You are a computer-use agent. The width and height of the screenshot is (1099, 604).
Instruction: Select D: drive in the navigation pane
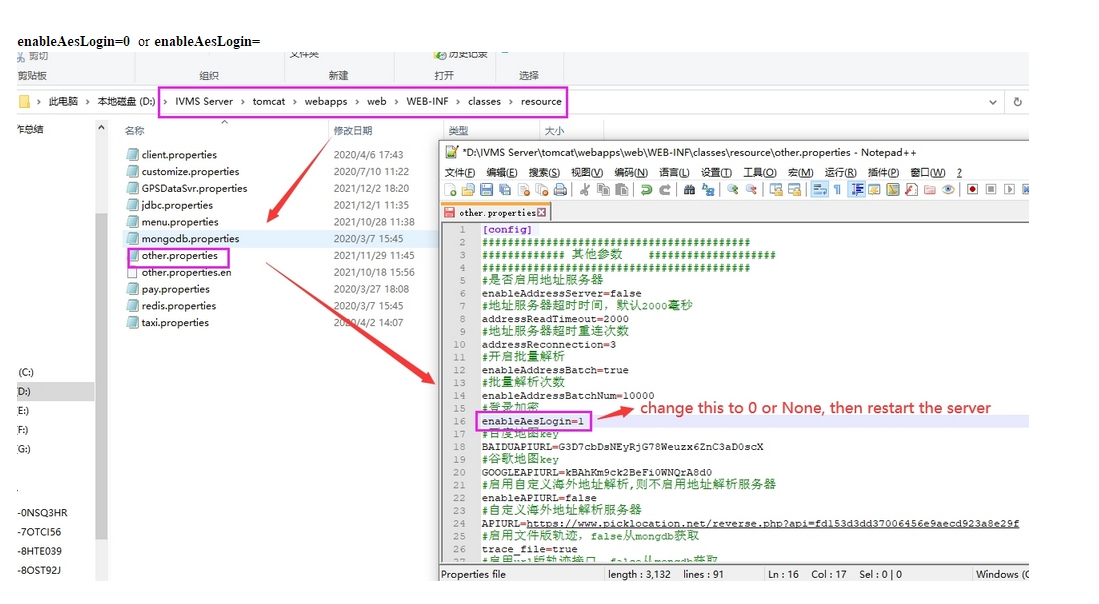[55, 392]
